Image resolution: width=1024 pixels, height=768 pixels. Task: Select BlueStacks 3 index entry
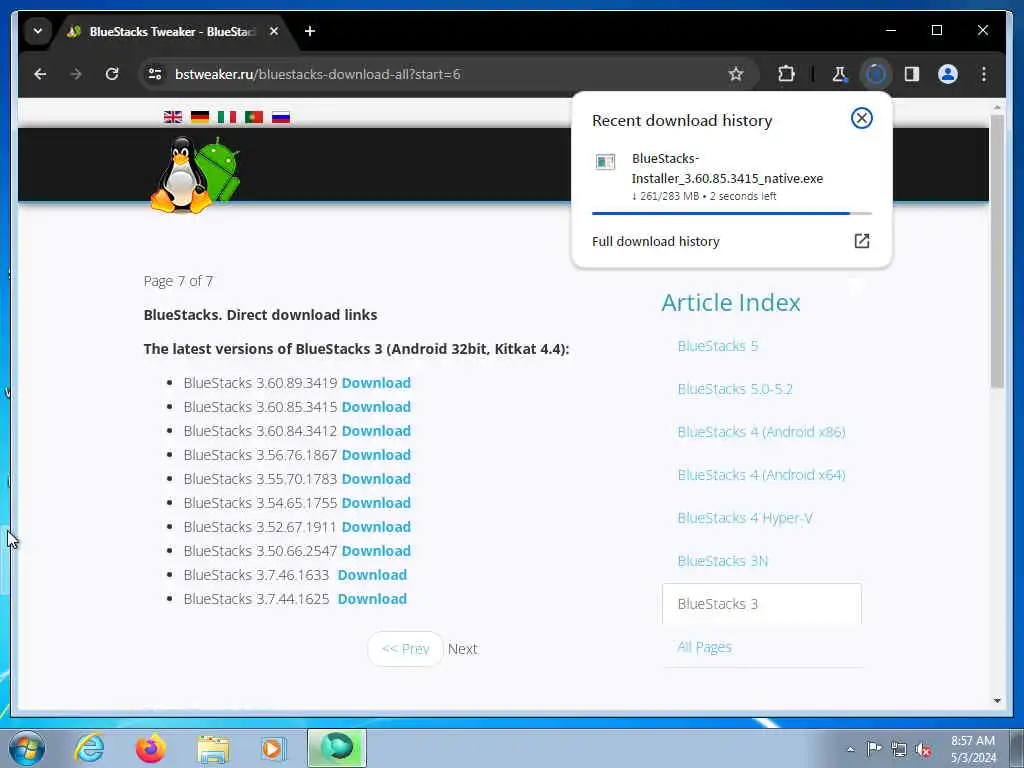tap(761, 604)
